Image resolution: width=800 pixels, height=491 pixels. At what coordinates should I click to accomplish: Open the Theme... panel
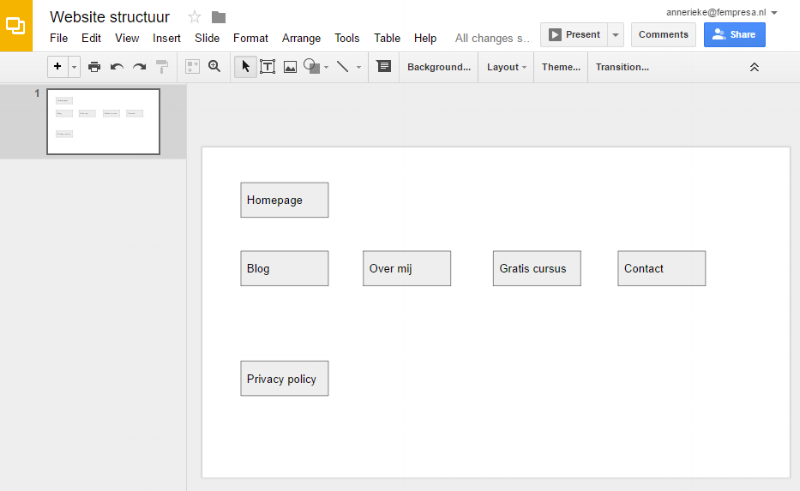[x=561, y=67]
